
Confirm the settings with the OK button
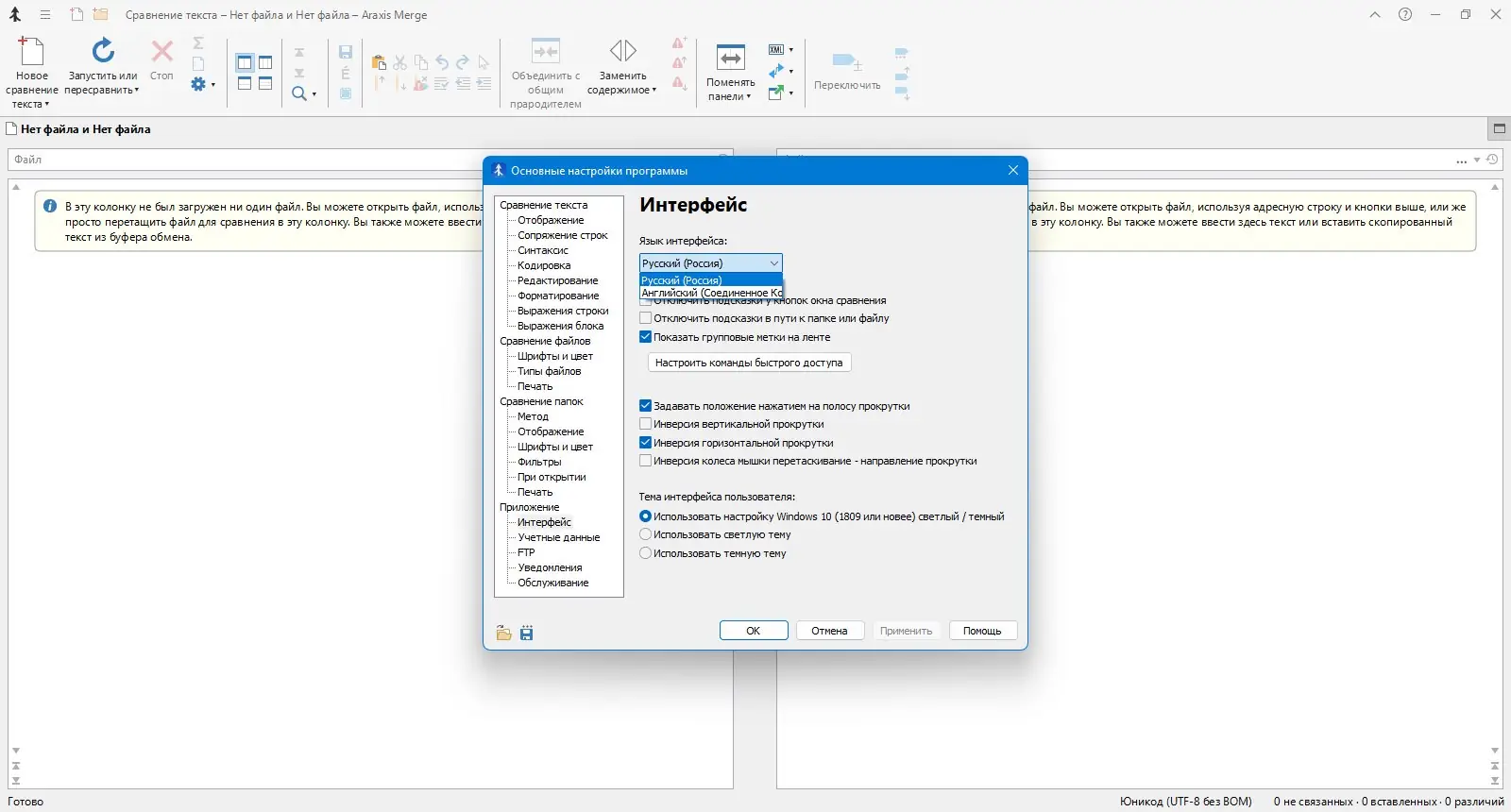[x=754, y=631]
